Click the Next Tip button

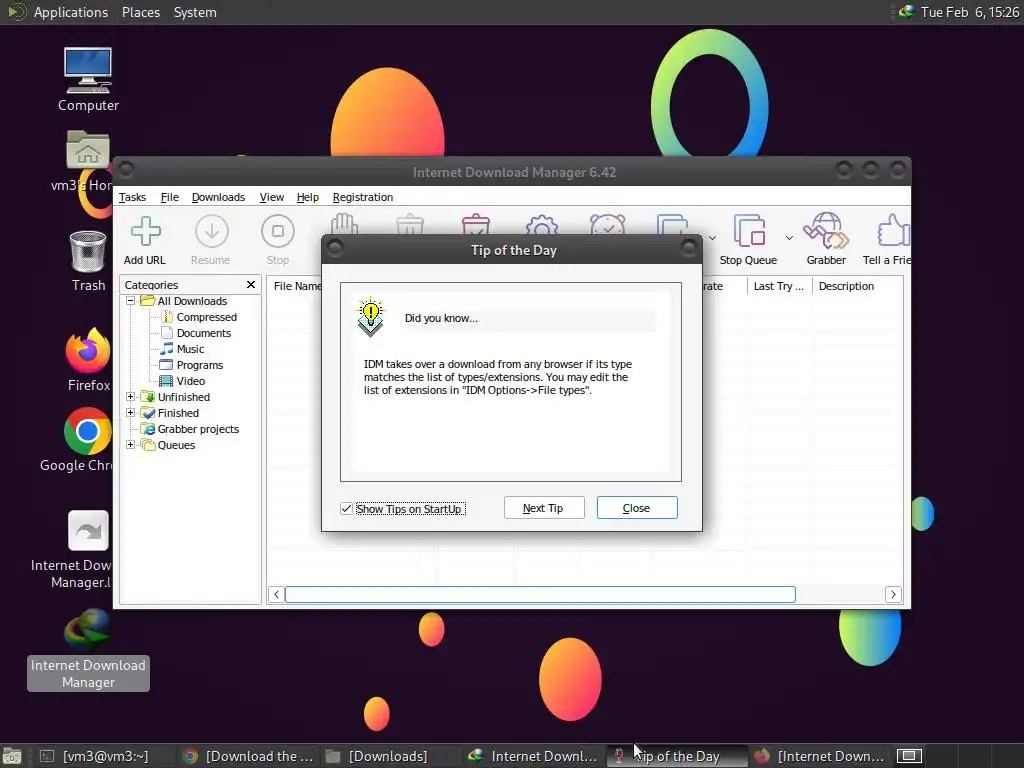point(544,508)
